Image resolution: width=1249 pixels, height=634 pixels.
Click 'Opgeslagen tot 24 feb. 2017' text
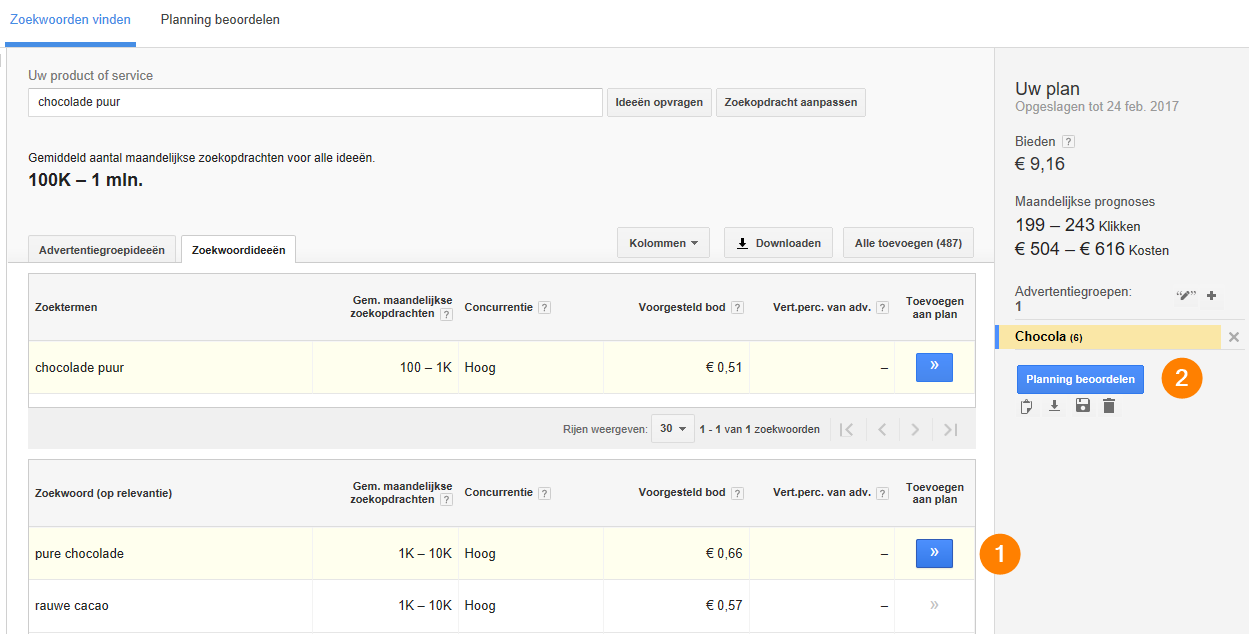tap(1097, 106)
